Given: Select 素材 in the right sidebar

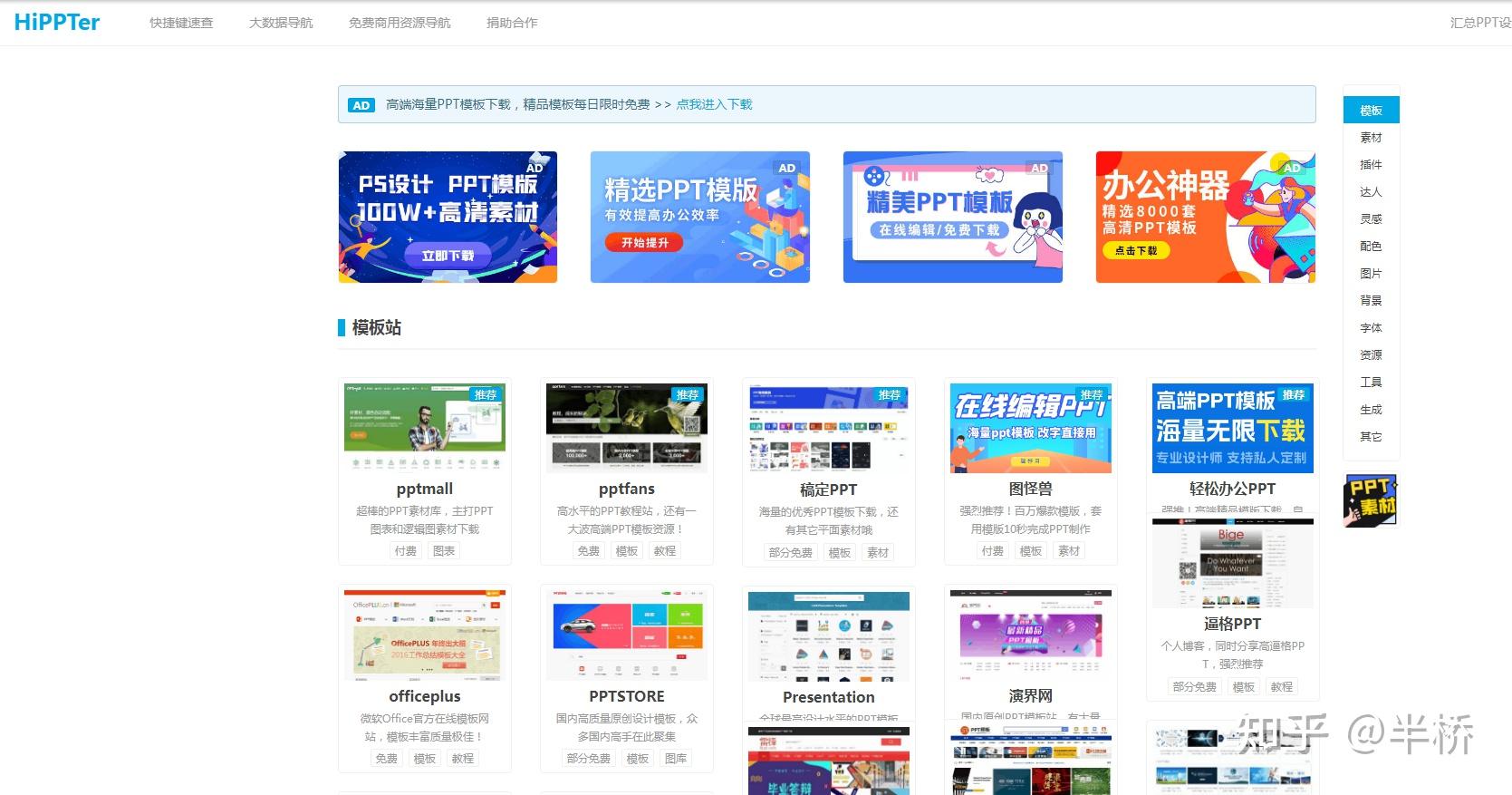Looking at the screenshot, I should click(1371, 138).
